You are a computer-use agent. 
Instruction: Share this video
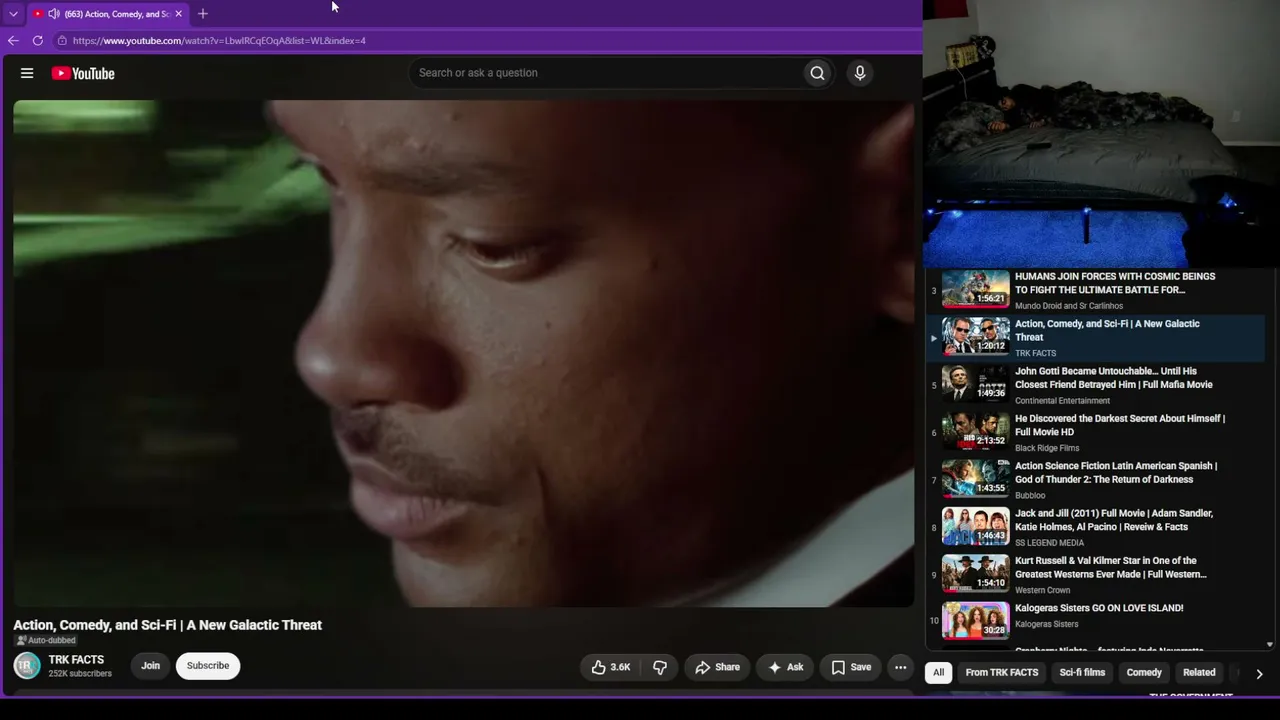(x=718, y=667)
